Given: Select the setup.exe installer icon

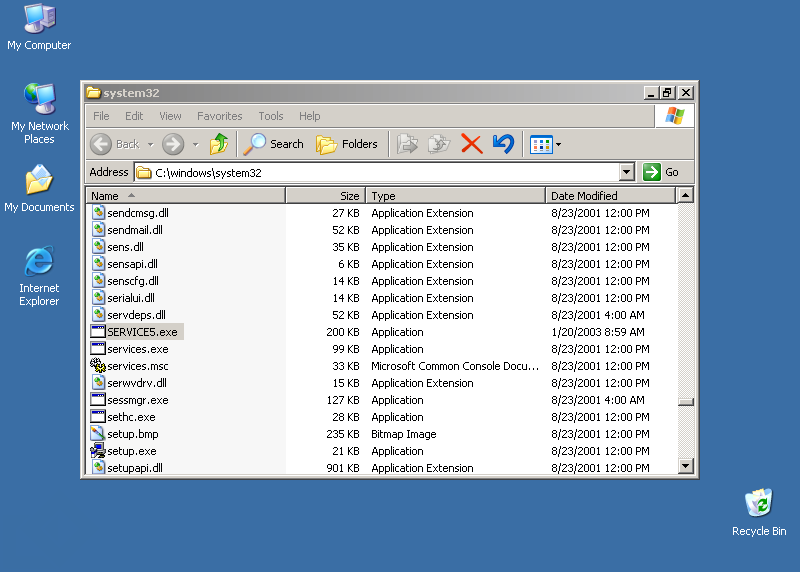Looking at the screenshot, I should (98, 451).
